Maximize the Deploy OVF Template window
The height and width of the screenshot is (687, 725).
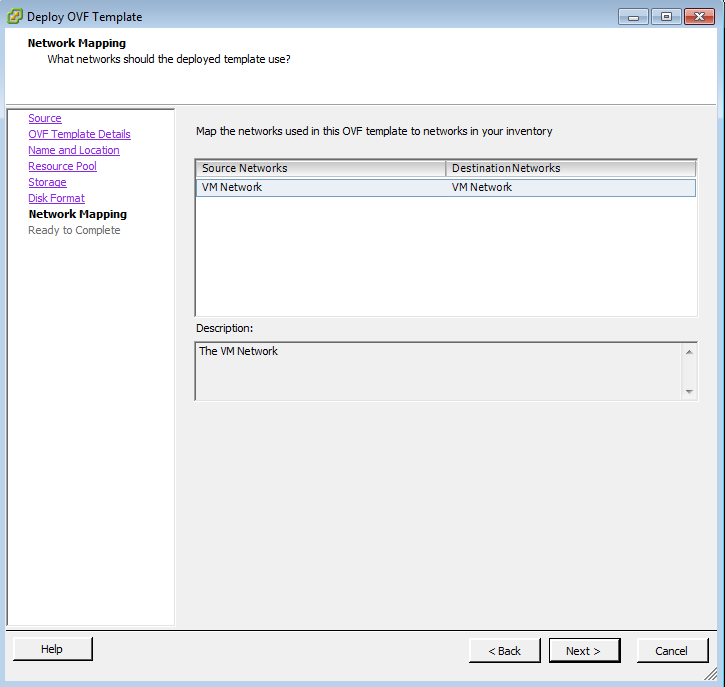point(666,17)
